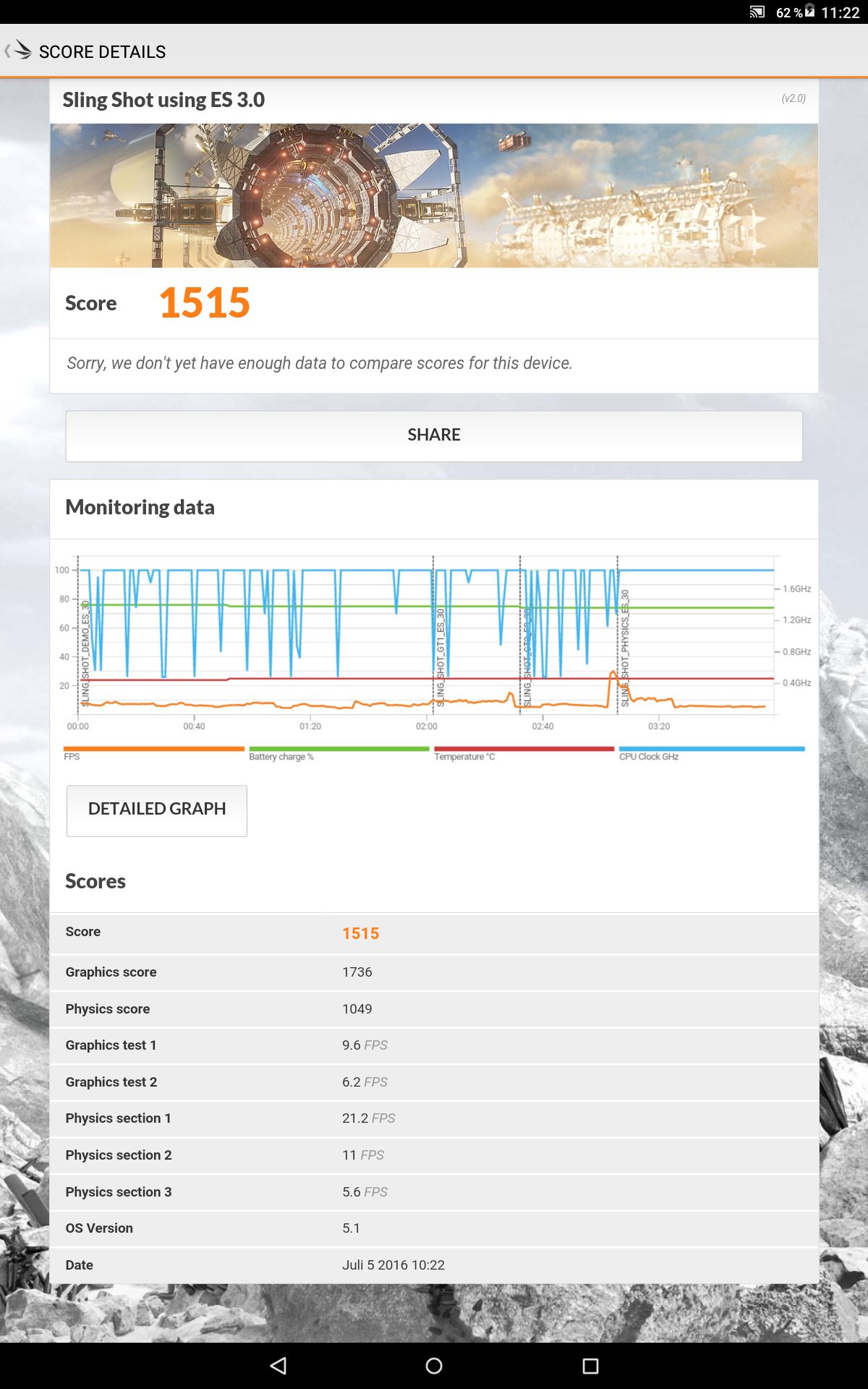Tap the Android back navigation button
The height and width of the screenshot is (1389, 868).
pyautogui.click(x=278, y=1366)
